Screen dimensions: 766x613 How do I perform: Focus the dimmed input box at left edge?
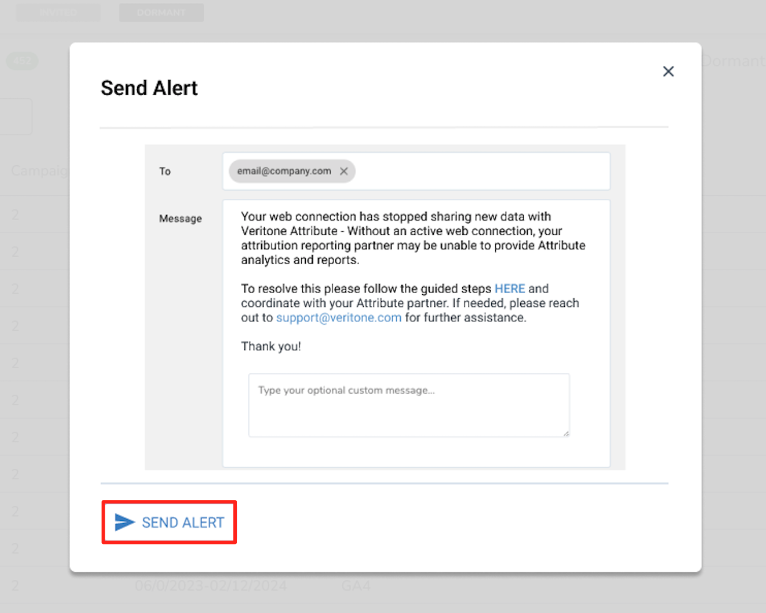[15, 117]
